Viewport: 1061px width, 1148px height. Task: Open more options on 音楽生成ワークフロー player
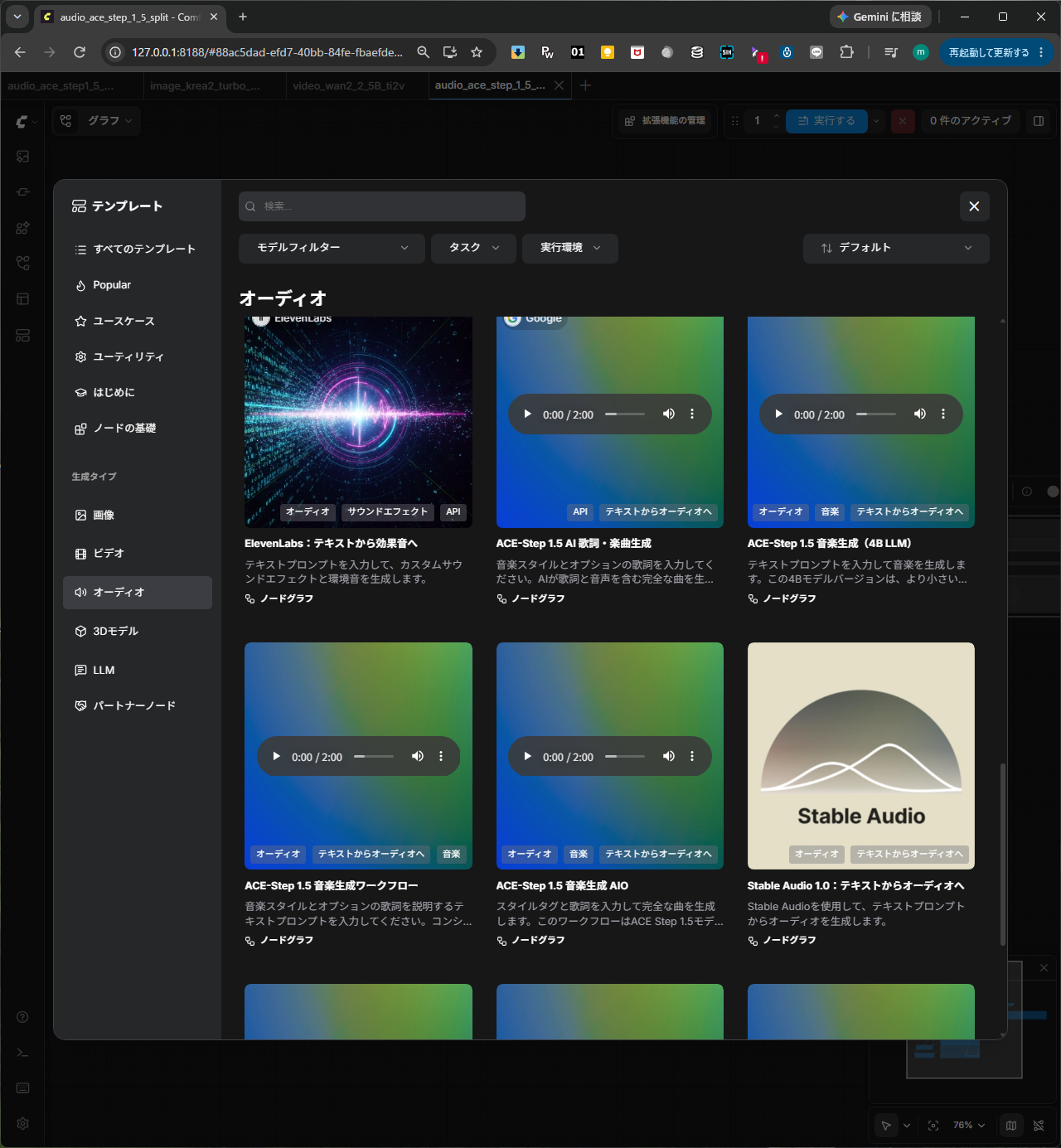coord(441,756)
